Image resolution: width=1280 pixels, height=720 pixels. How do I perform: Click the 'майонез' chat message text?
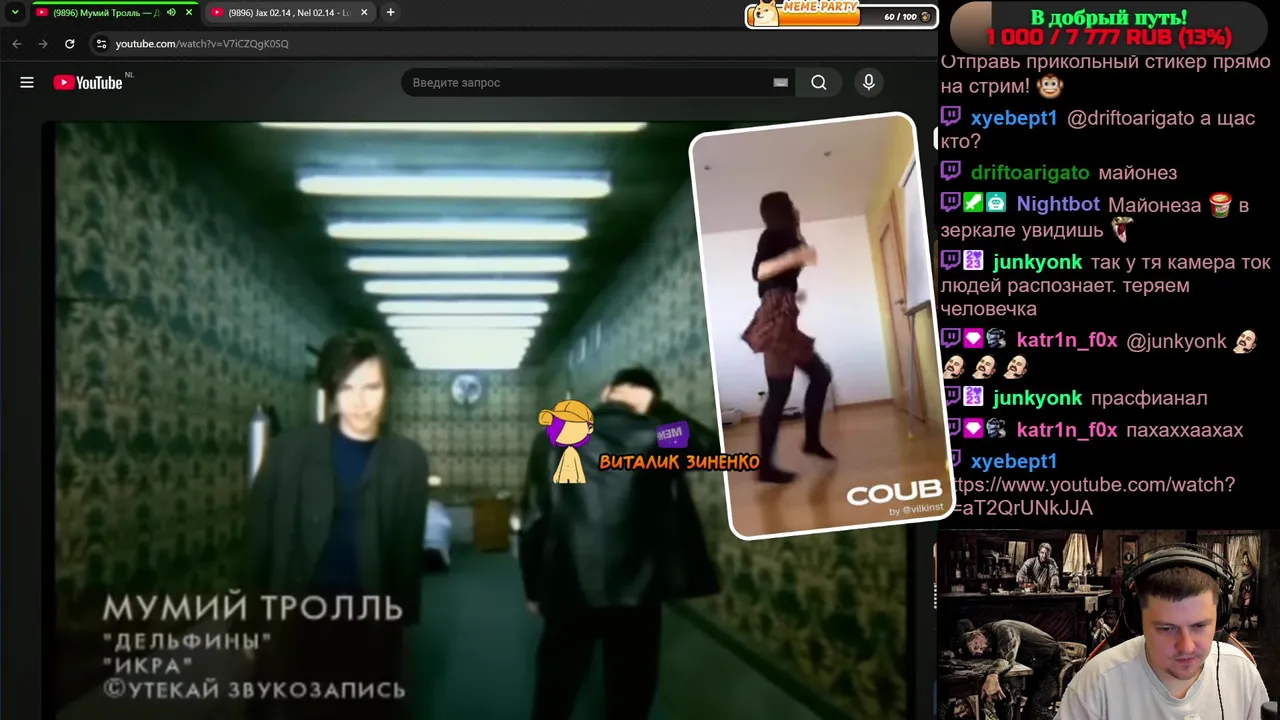pyautogui.click(x=1137, y=173)
